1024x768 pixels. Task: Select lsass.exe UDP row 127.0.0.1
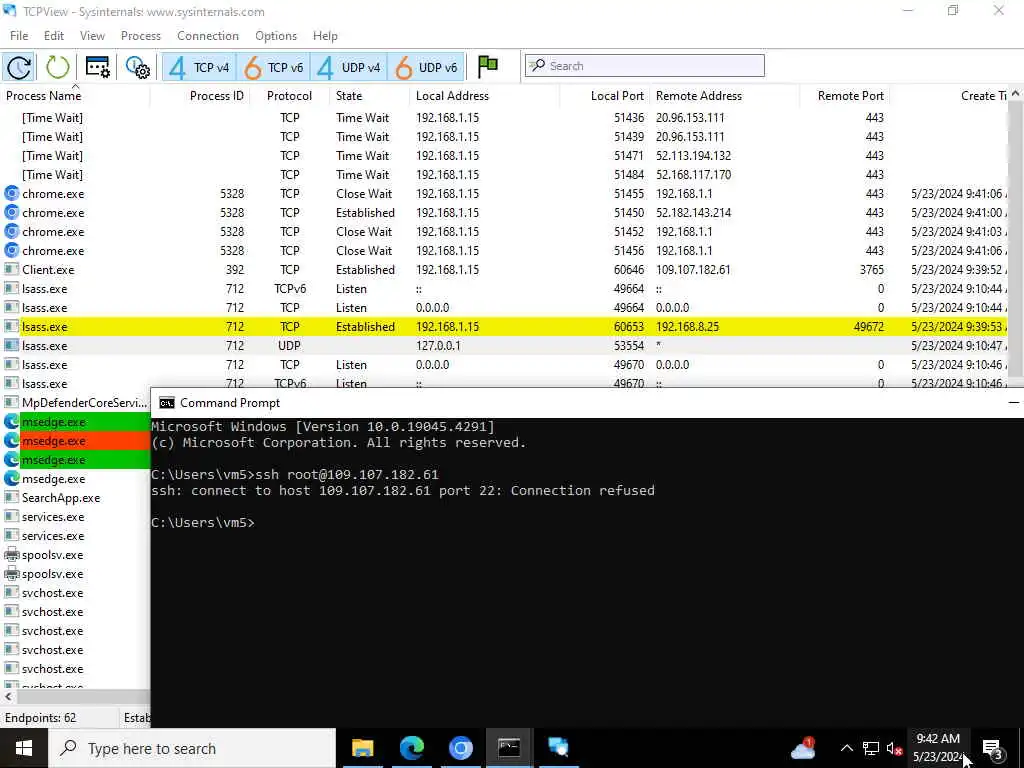pyautogui.click(x=504, y=345)
